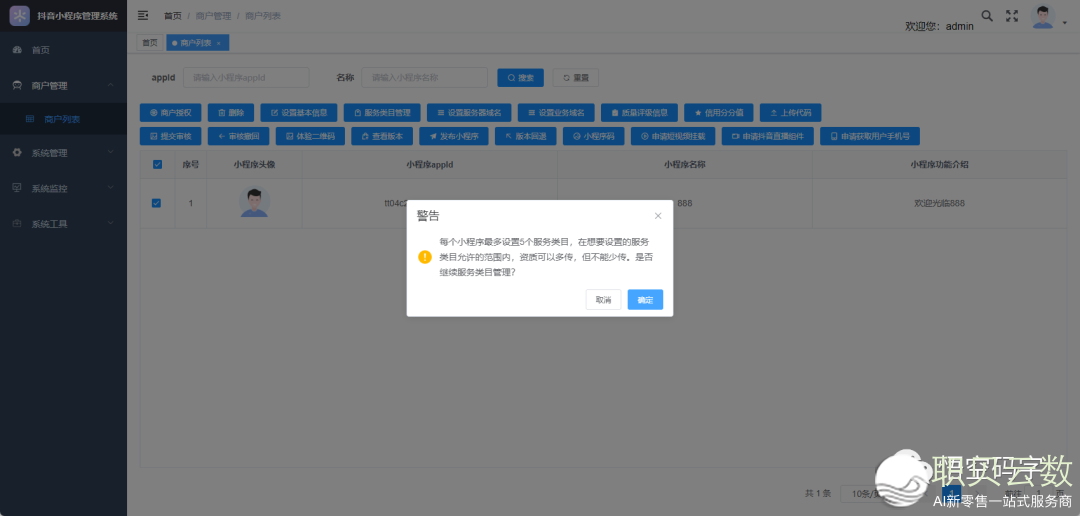This screenshot has height=516, width=1080.
Task: Click the system logo in sidebar
Action: point(19,16)
